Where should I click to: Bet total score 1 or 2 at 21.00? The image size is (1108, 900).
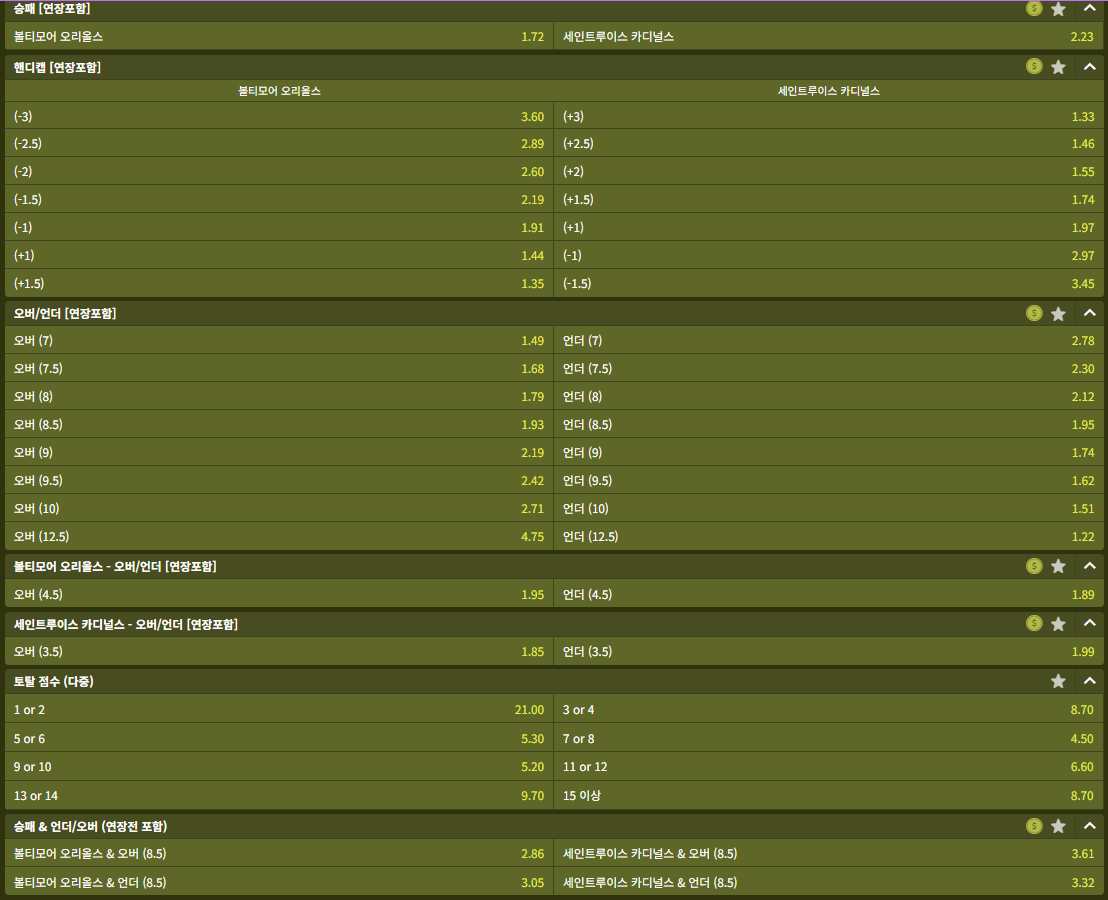coord(279,709)
